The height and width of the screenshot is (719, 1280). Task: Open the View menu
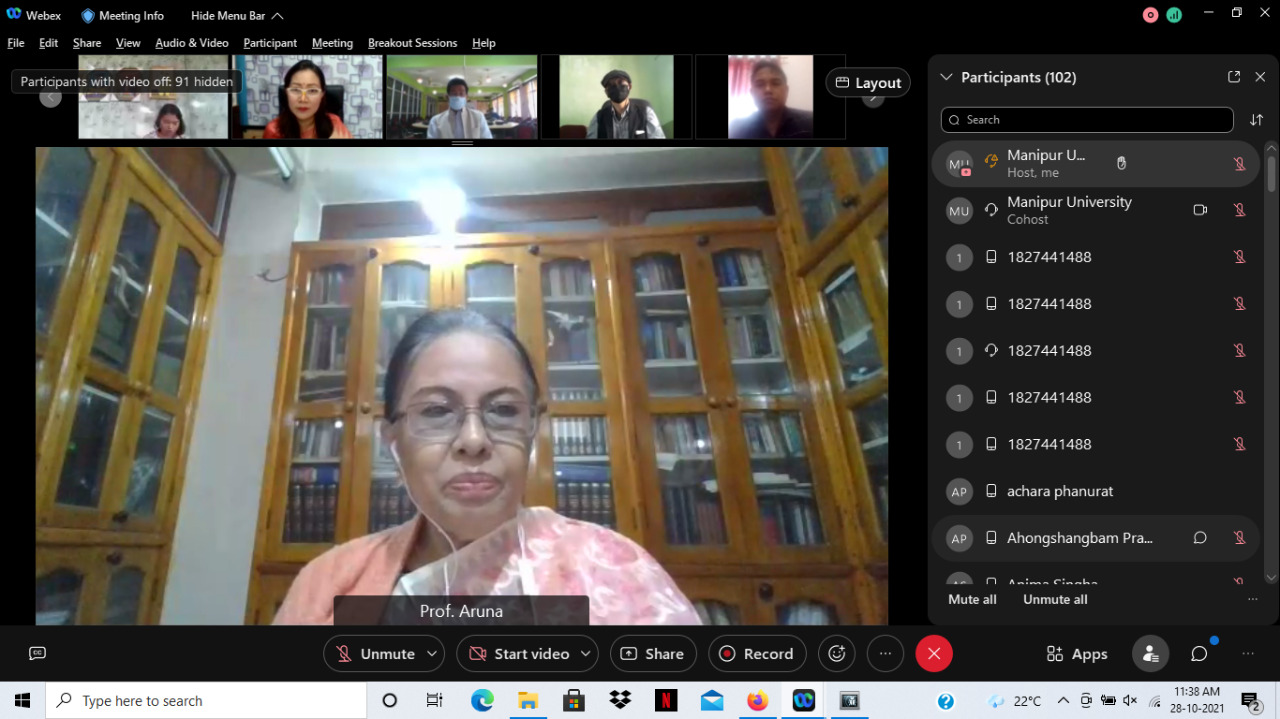click(x=128, y=43)
